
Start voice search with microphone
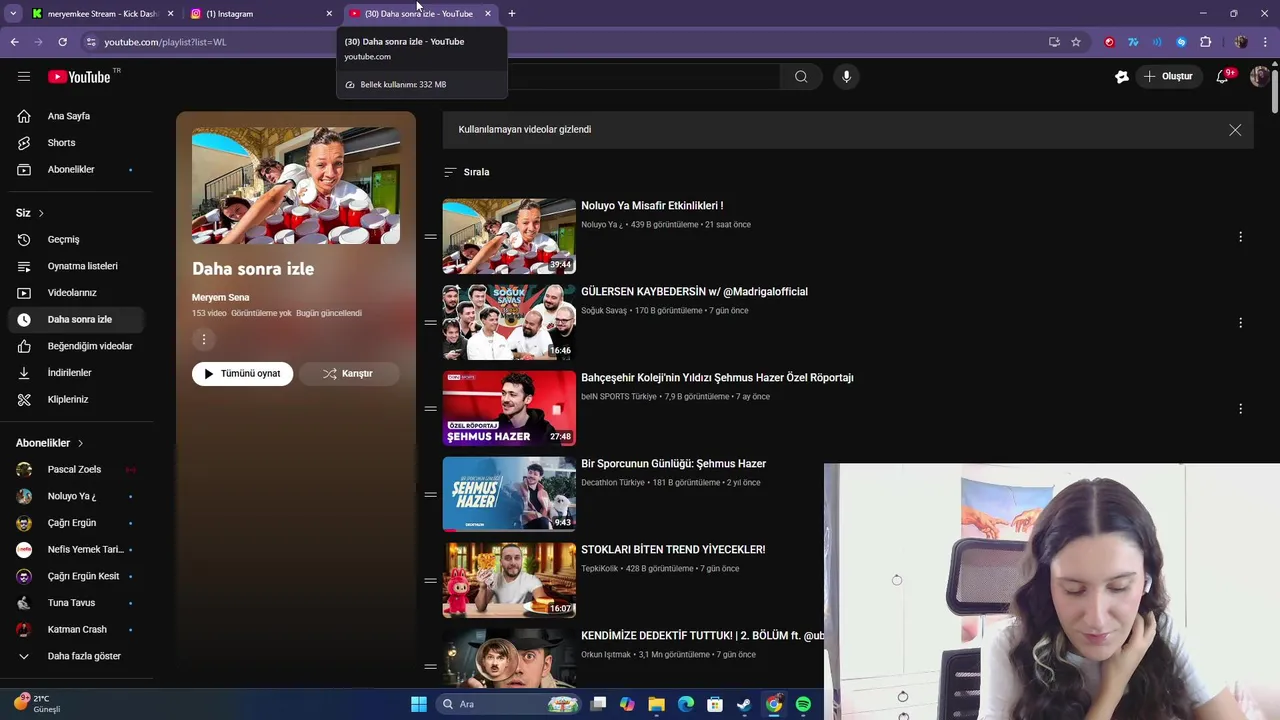tap(846, 77)
